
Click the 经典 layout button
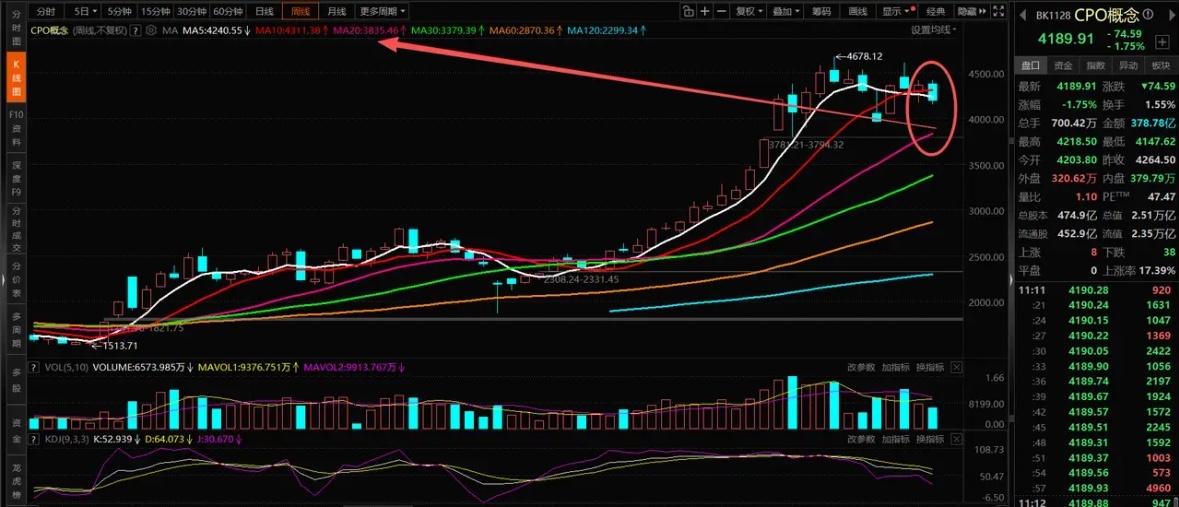[x=936, y=11]
